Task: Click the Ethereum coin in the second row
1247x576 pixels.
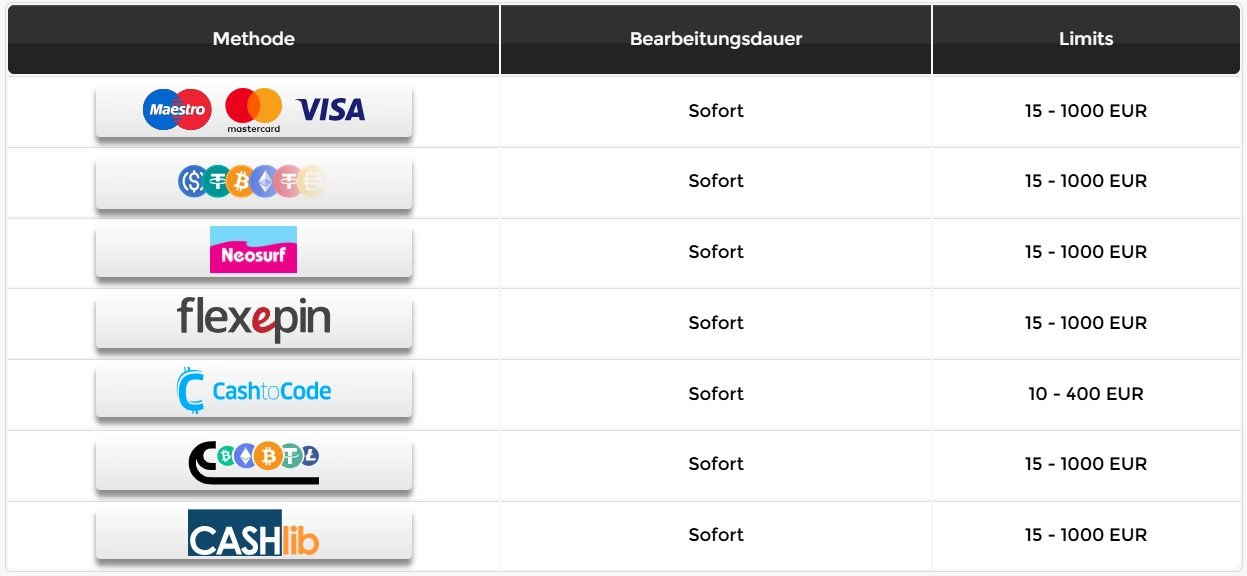Action: (x=265, y=181)
